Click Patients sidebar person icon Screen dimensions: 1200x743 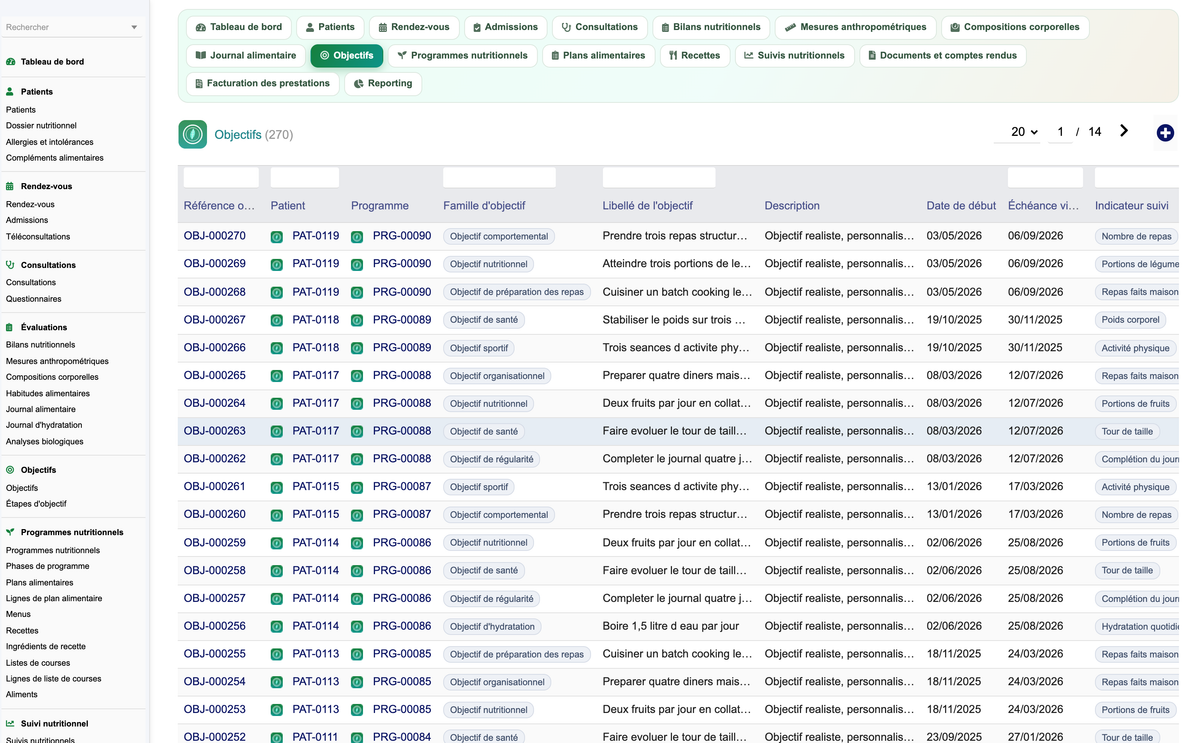click(10, 92)
